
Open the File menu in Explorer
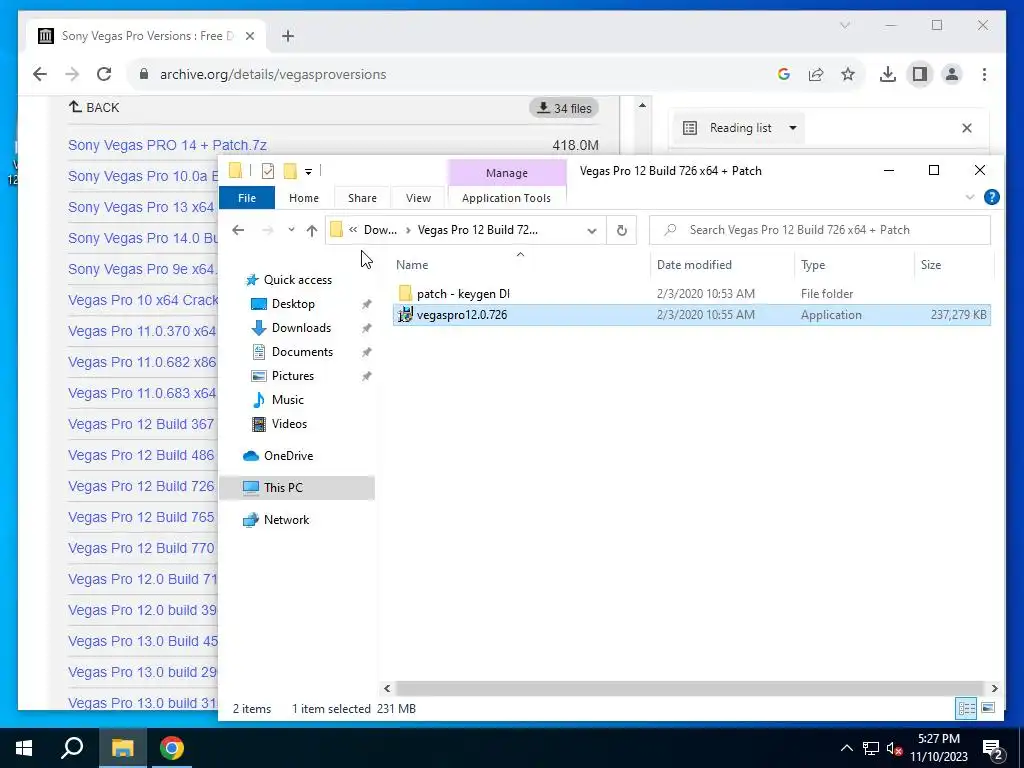(247, 198)
